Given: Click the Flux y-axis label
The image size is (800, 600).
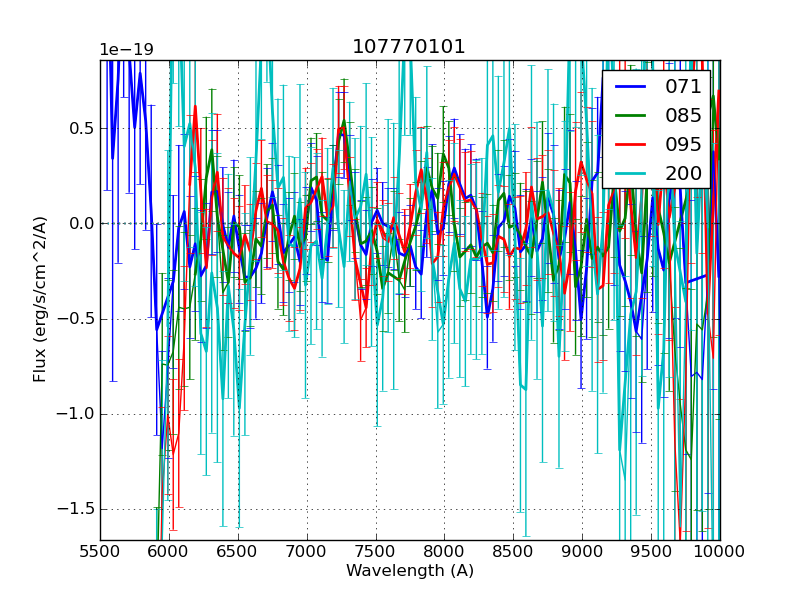Looking at the screenshot, I should pyautogui.click(x=40, y=300).
